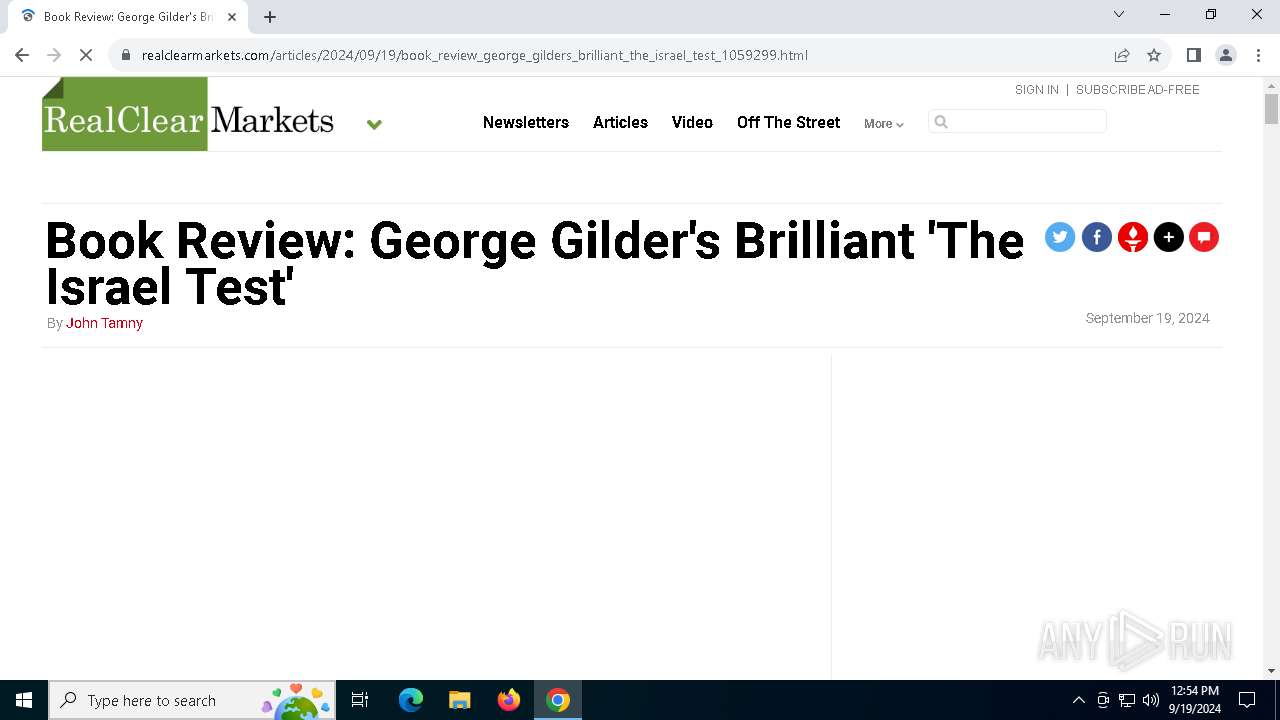This screenshot has width=1280, height=720.
Task: Open the notification center
Action: pyautogui.click(x=1247, y=700)
